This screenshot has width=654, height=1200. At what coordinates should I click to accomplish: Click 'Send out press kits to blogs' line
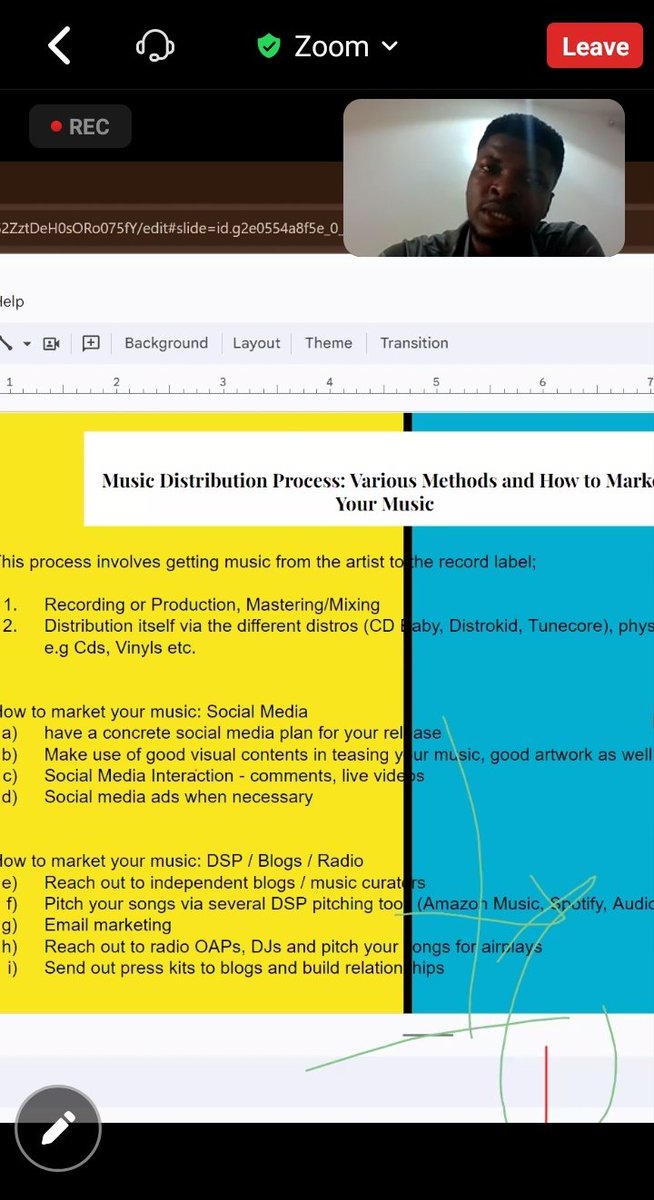point(244,968)
